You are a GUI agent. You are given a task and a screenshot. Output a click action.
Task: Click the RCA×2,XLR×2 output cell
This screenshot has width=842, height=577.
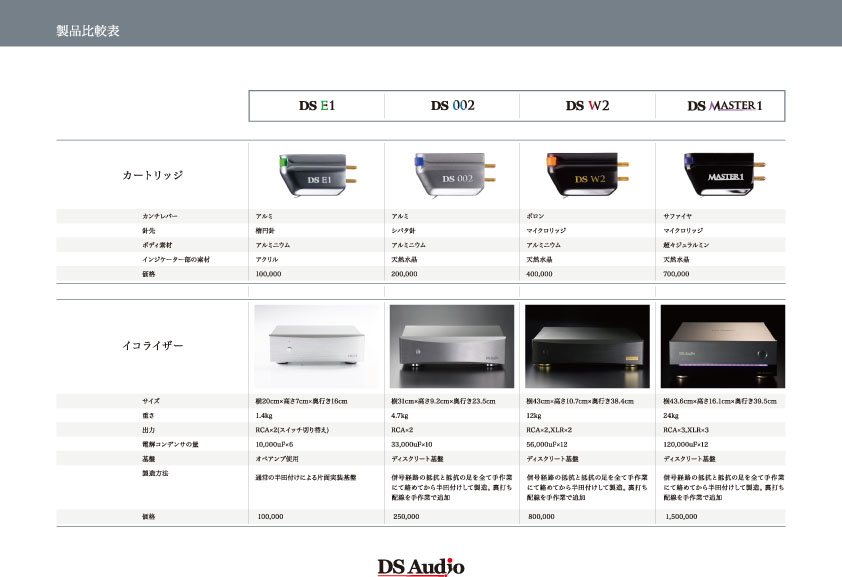pyautogui.click(x=549, y=430)
